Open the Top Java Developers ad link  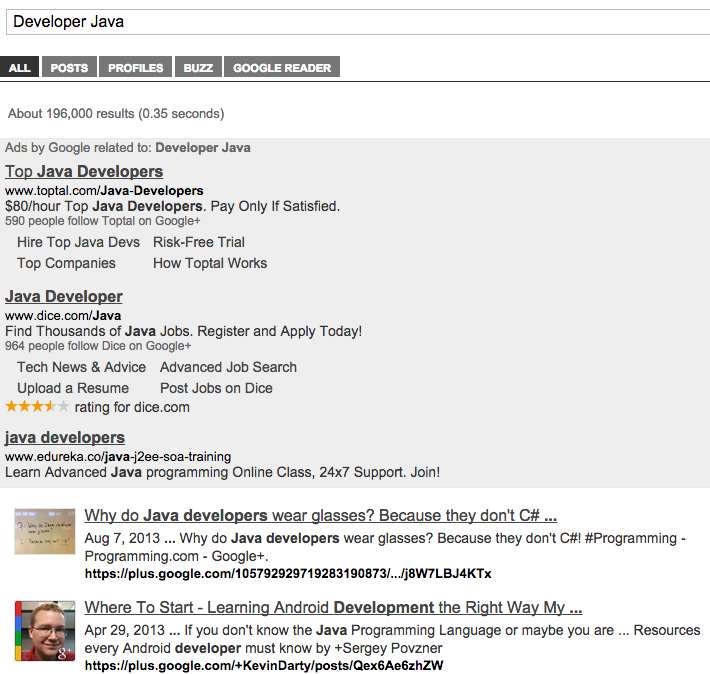pyautogui.click(x=84, y=171)
